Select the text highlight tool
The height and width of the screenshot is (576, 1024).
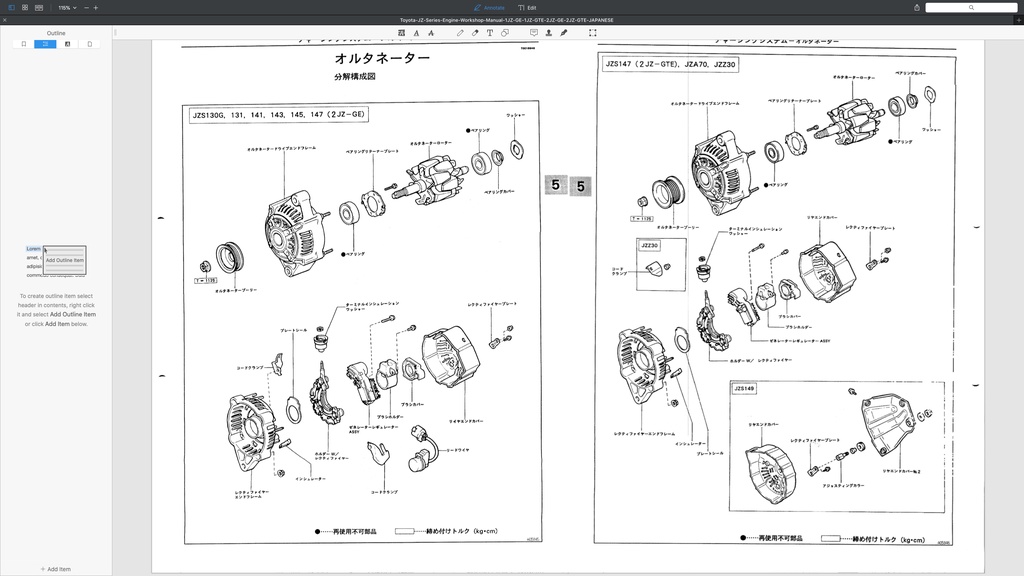tap(401, 32)
